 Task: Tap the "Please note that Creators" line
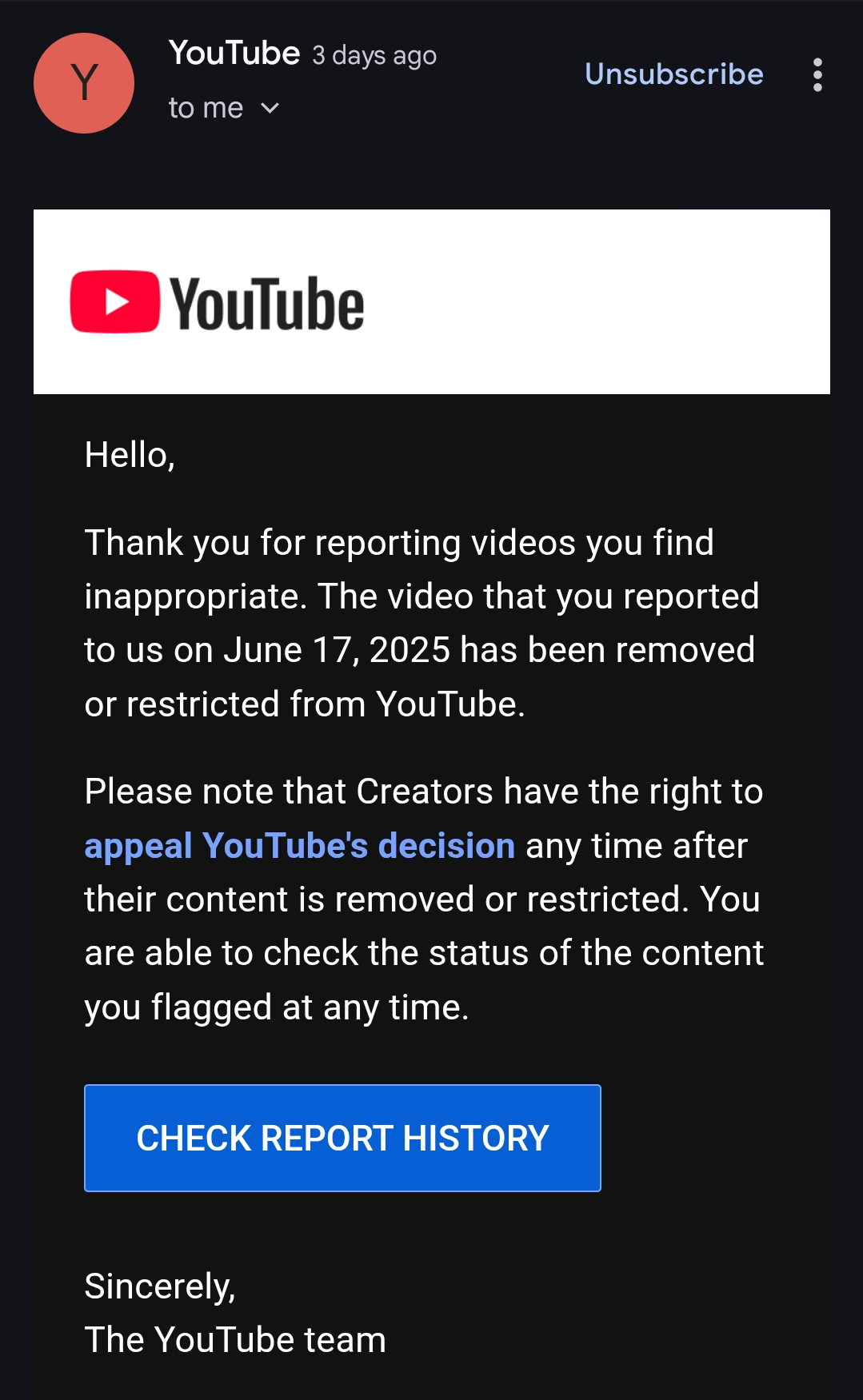coord(424,792)
